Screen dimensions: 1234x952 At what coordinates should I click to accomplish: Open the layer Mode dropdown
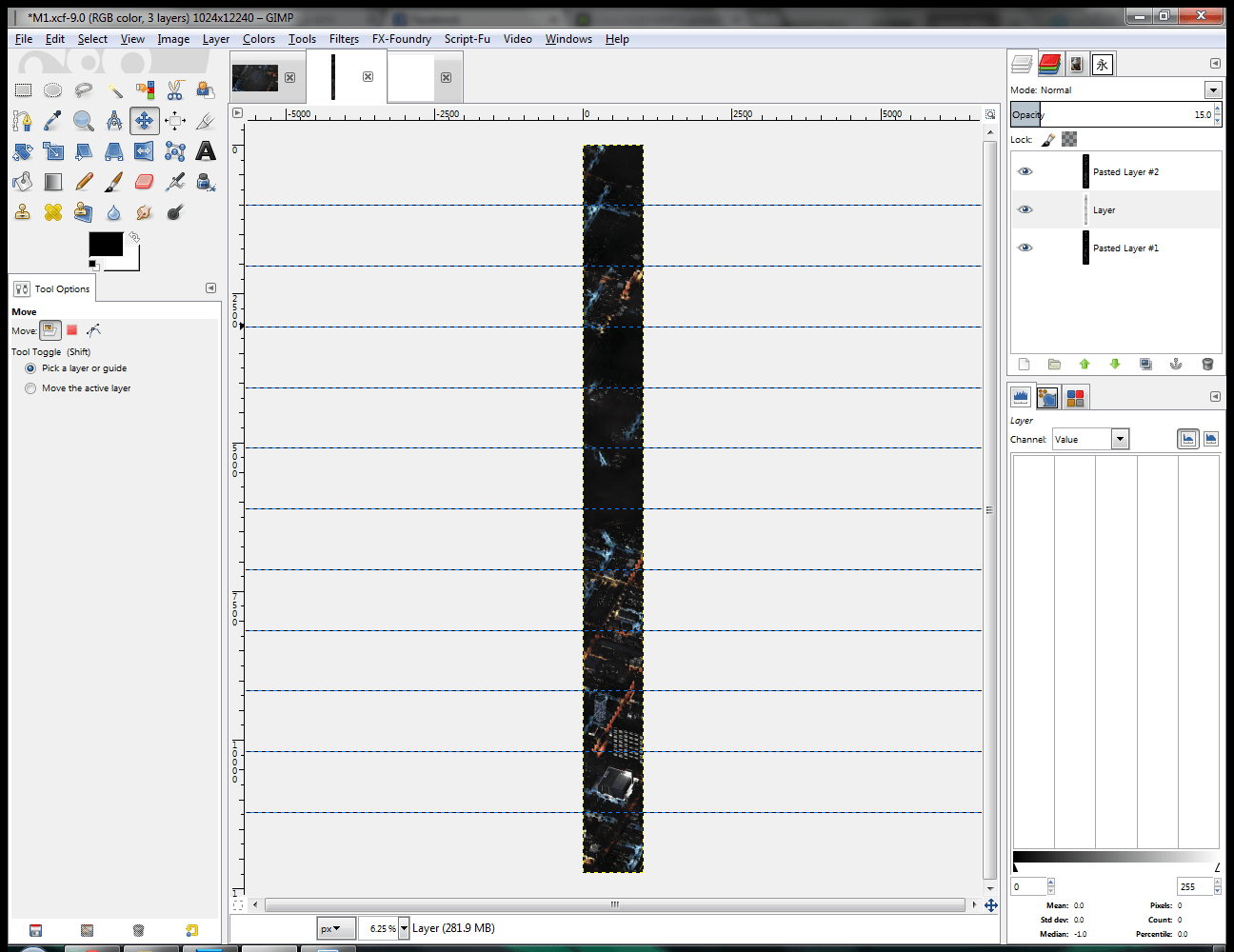(1213, 89)
